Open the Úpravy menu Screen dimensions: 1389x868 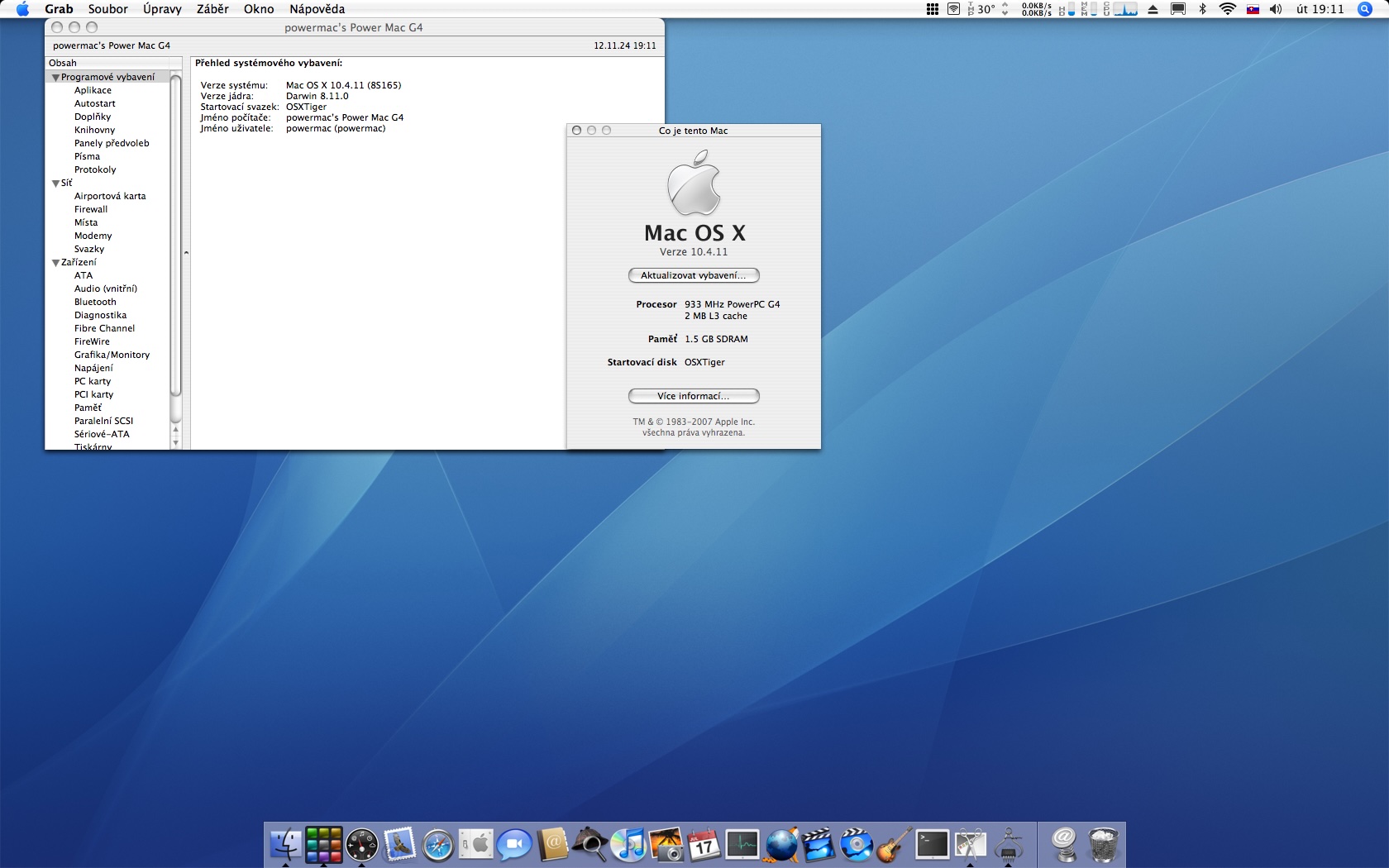click(162, 9)
